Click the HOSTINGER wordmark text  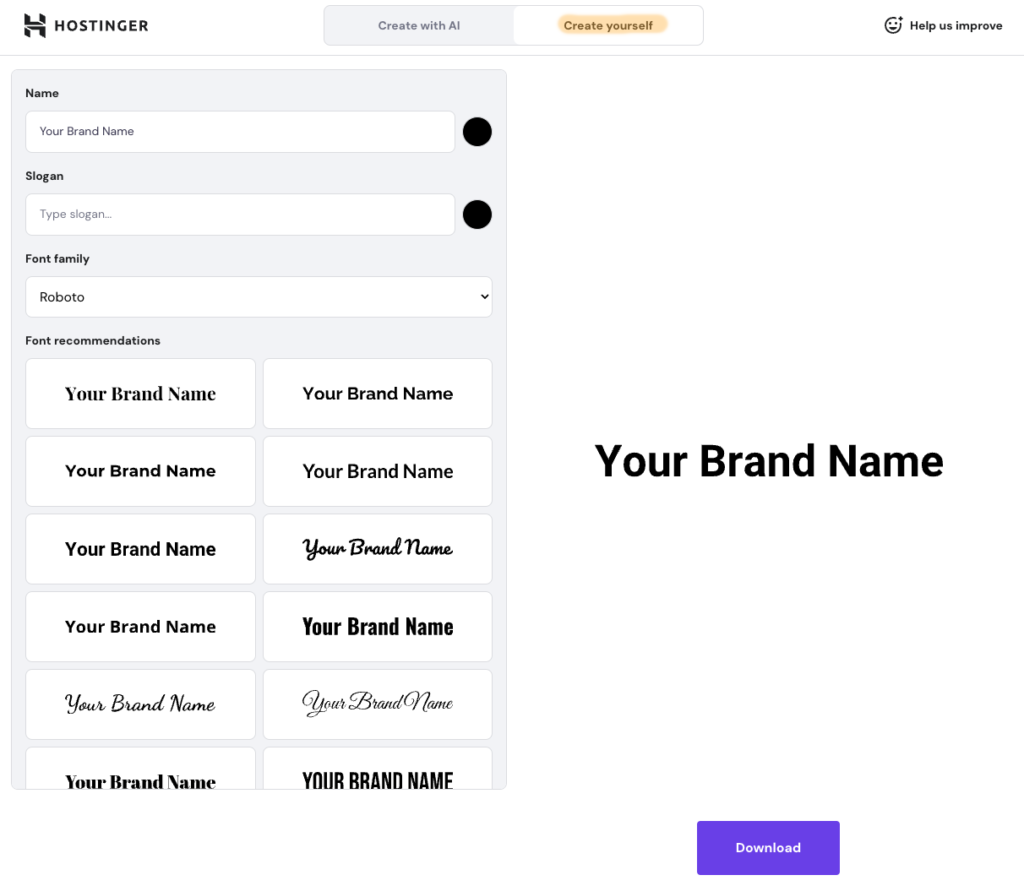point(101,26)
